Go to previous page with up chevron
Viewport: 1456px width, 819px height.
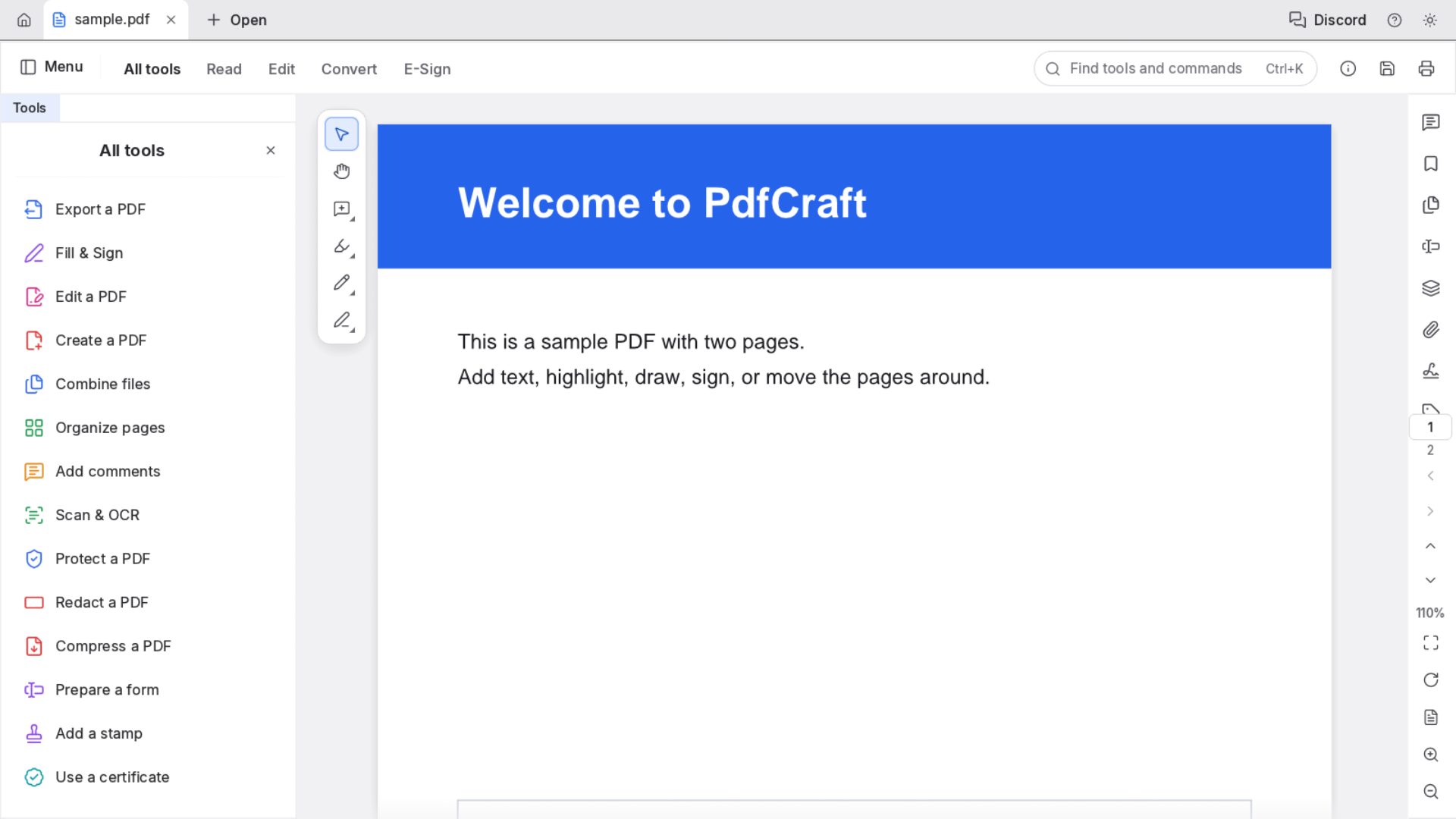1430,546
